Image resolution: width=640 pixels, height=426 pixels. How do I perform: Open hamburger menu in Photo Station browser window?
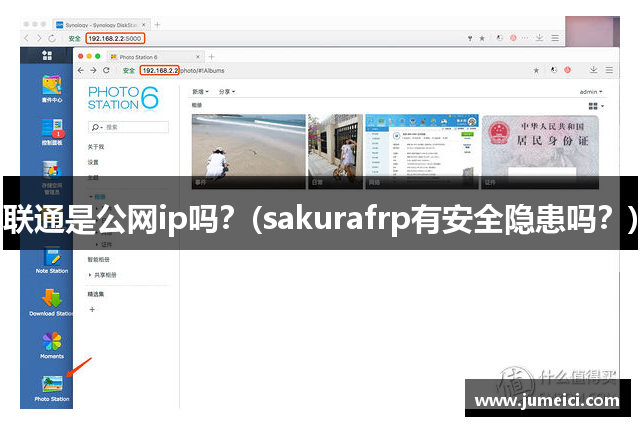click(x=609, y=70)
